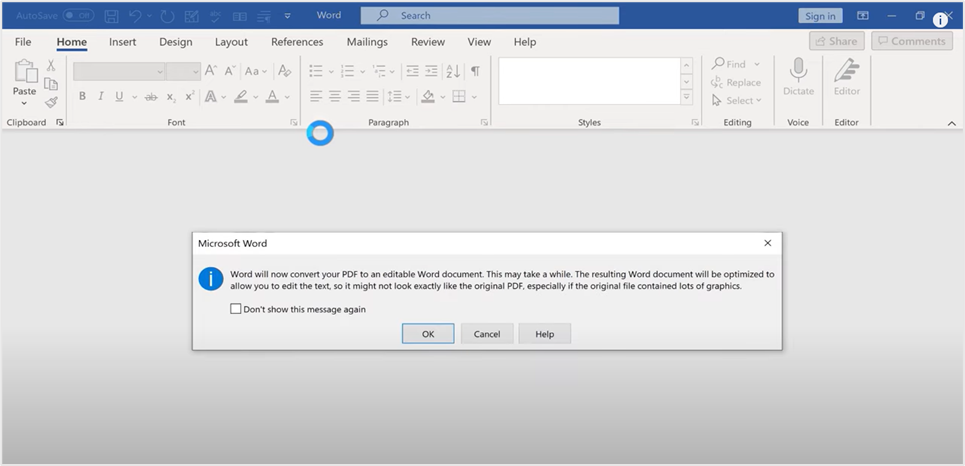Switch to the Design tab
Image resolution: width=965 pixels, height=466 pixels.
pos(176,42)
